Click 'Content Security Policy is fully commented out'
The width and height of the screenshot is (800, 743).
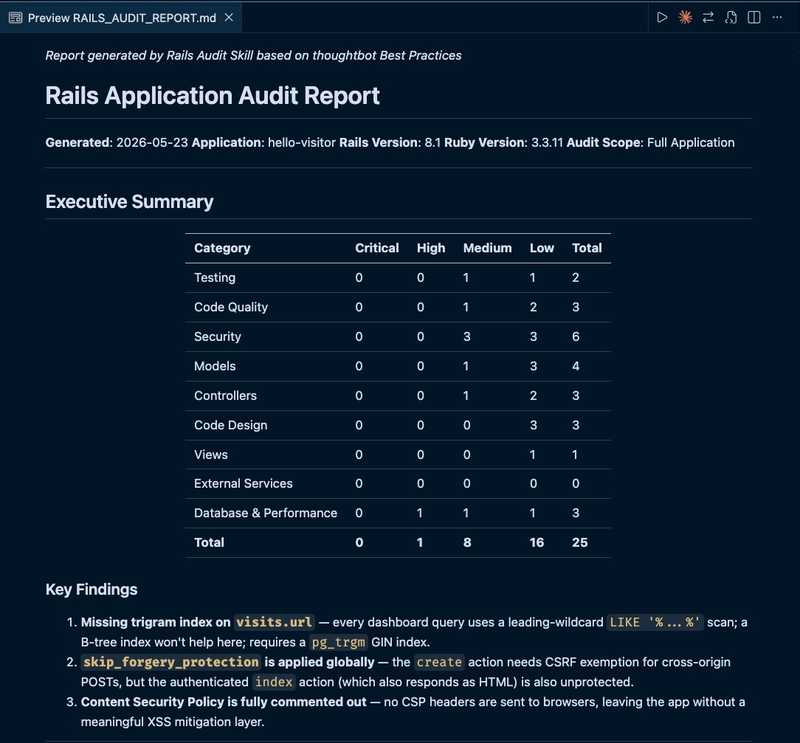(223, 702)
